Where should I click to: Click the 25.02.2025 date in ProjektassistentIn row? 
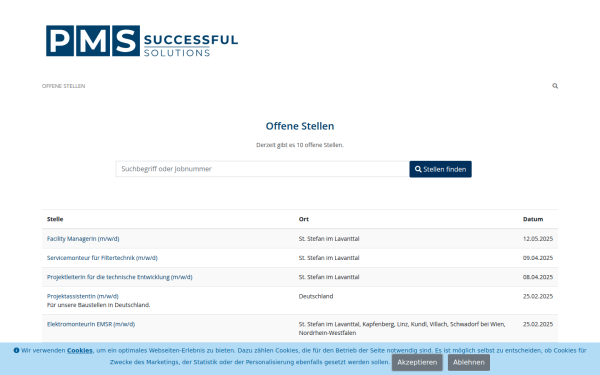(x=538, y=296)
